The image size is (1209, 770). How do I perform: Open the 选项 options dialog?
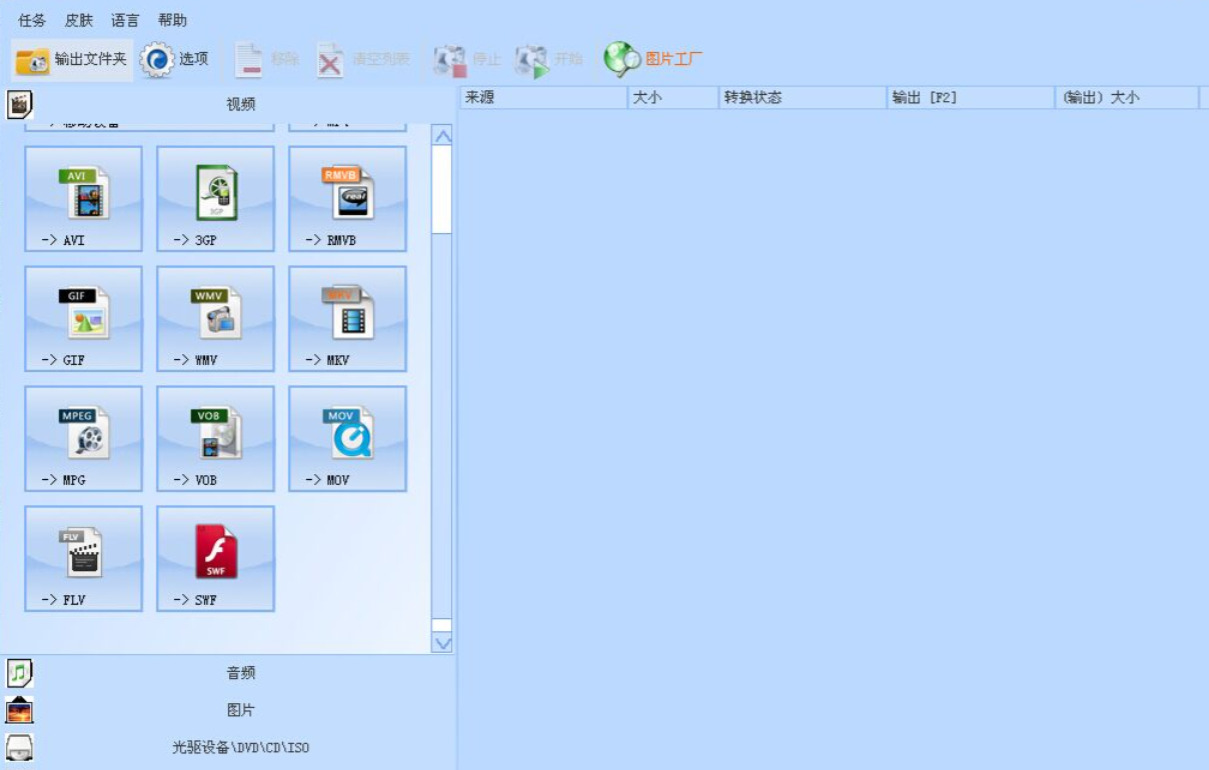click(x=176, y=60)
